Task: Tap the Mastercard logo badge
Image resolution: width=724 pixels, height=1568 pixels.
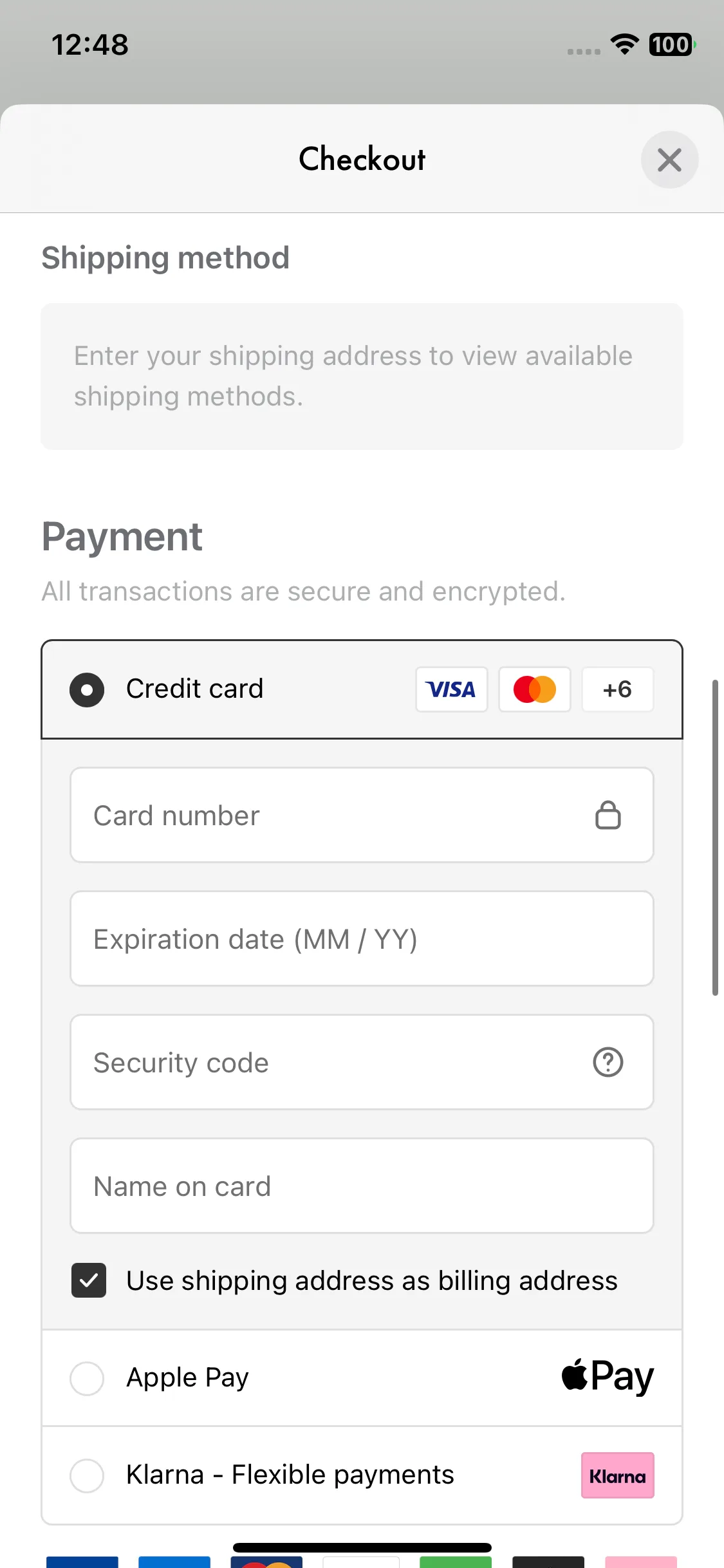Action: 535,689
